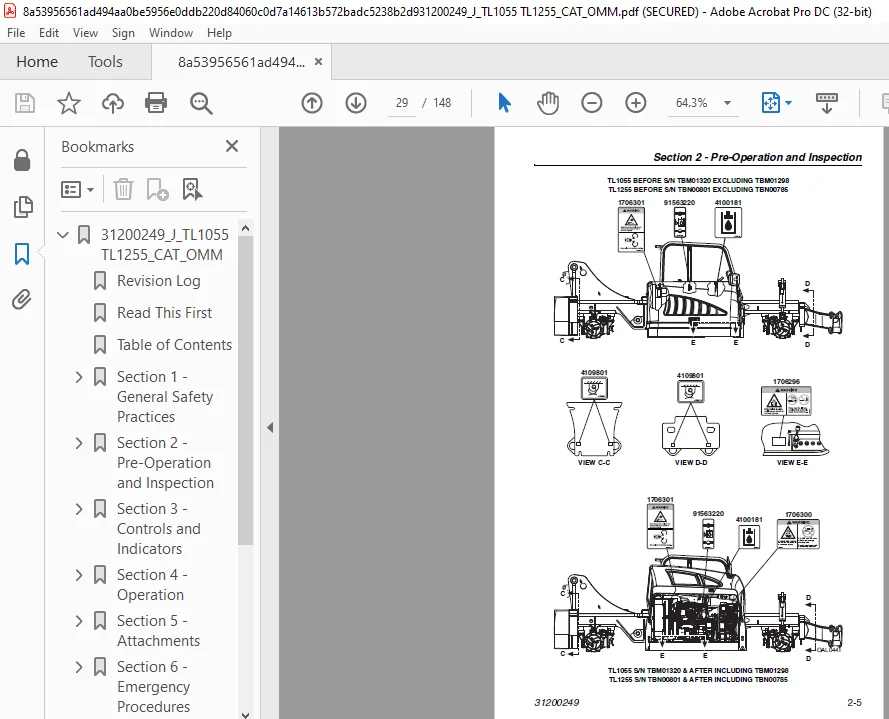Expand Section 4 - Operation bookmark

pos(79,575)
